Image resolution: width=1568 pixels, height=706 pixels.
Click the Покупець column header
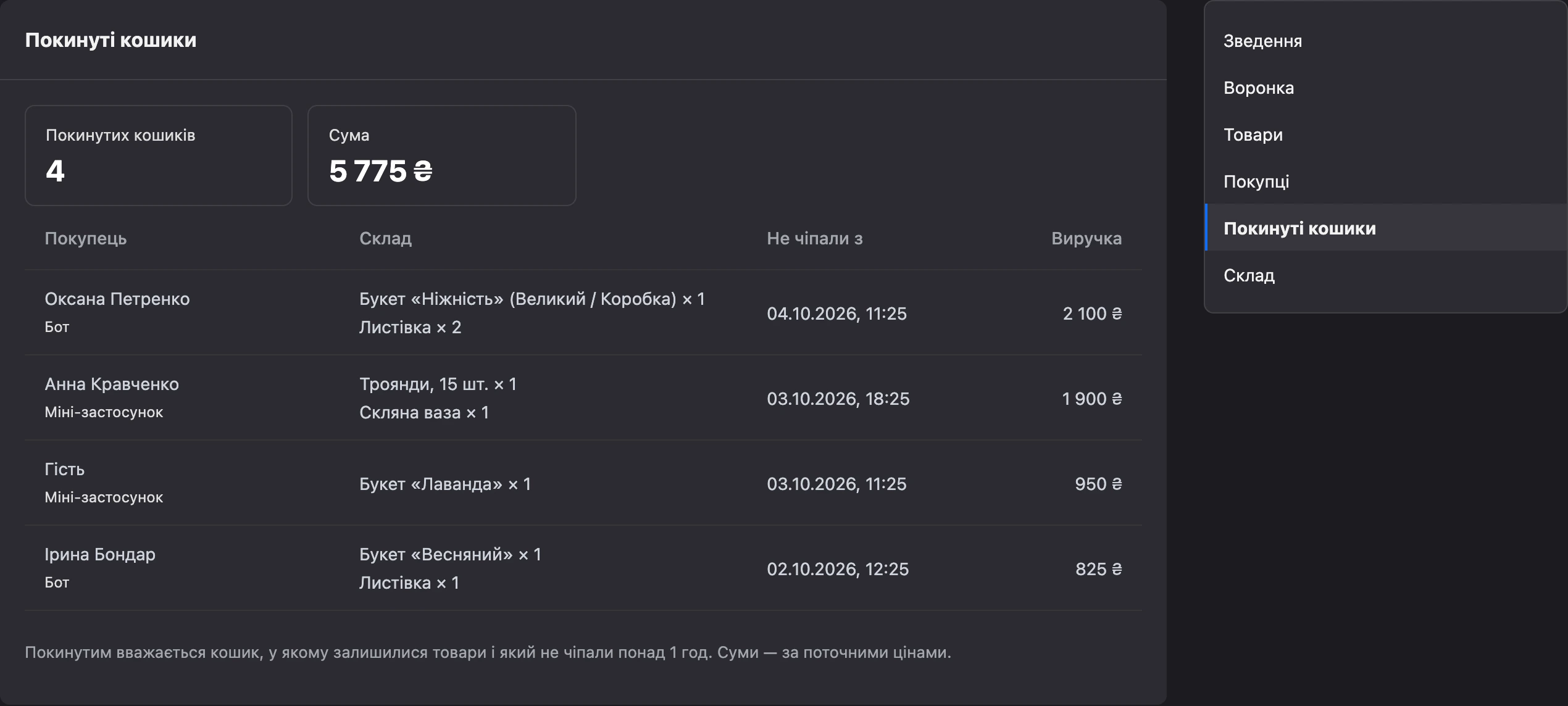tap(86, 238)
